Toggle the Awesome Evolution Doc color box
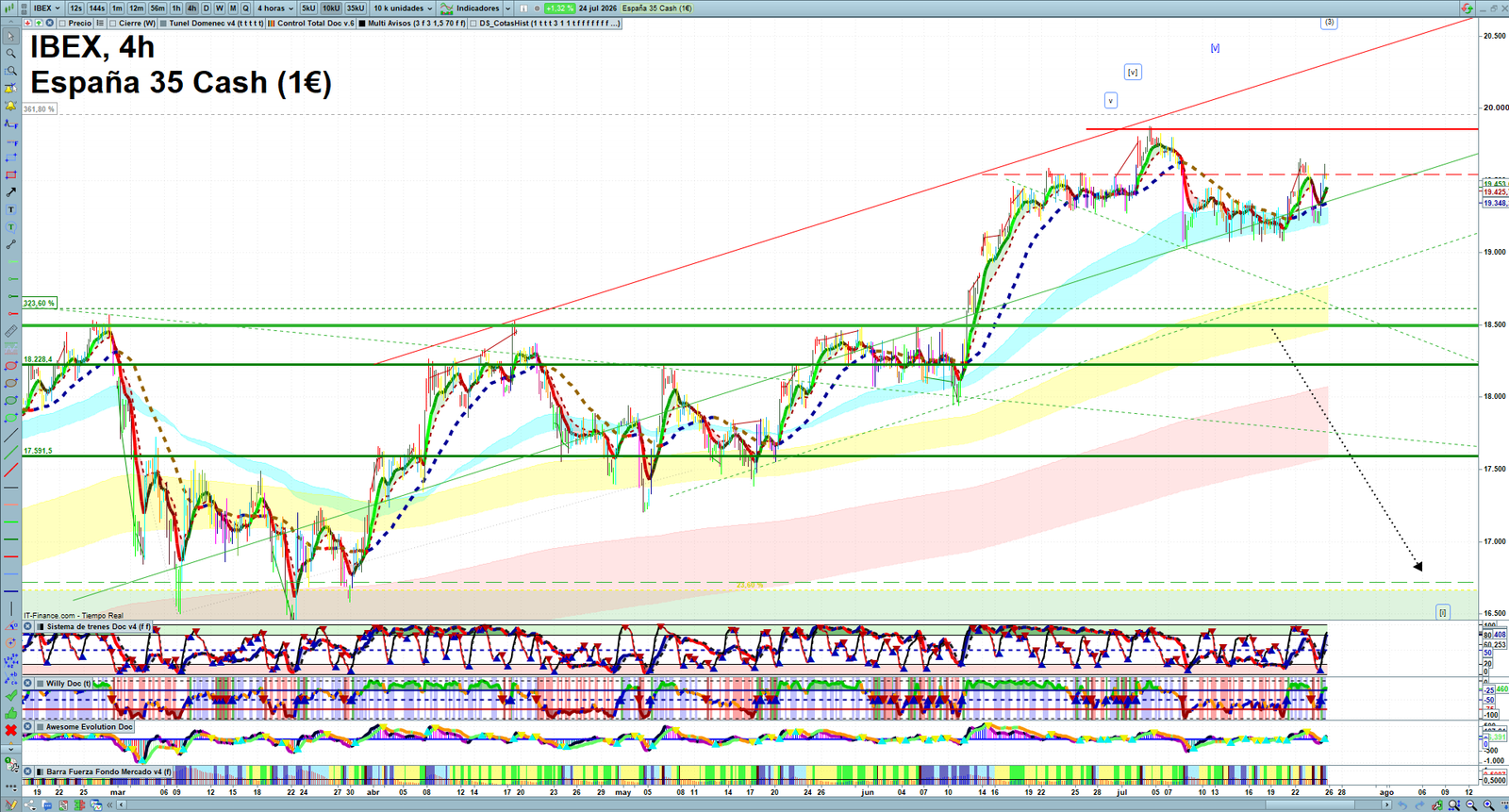This screenshot has height=812, width=1509. click(40, 726)
